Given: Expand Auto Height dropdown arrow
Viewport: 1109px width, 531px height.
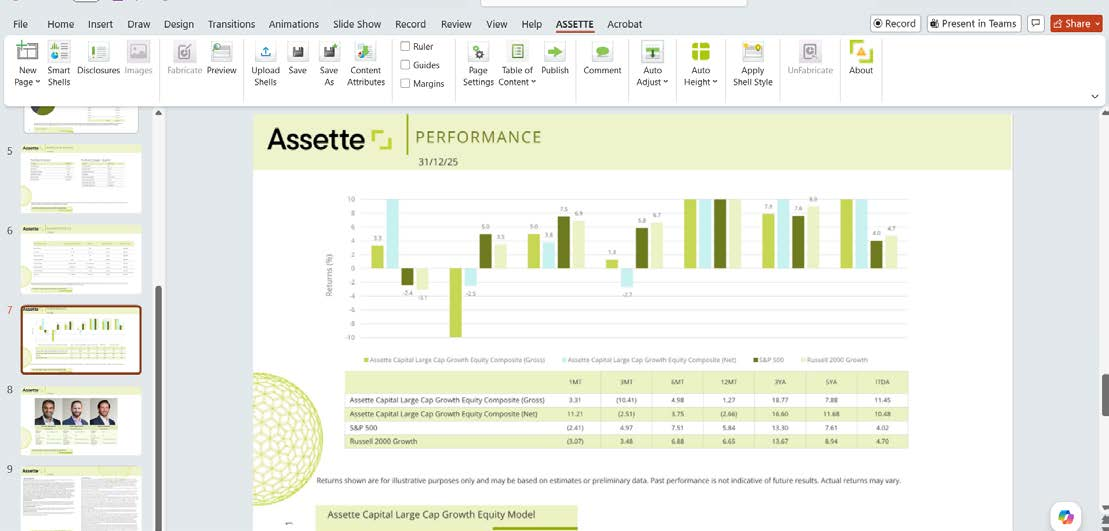Looking at the screenshot, I should (715, 83).
